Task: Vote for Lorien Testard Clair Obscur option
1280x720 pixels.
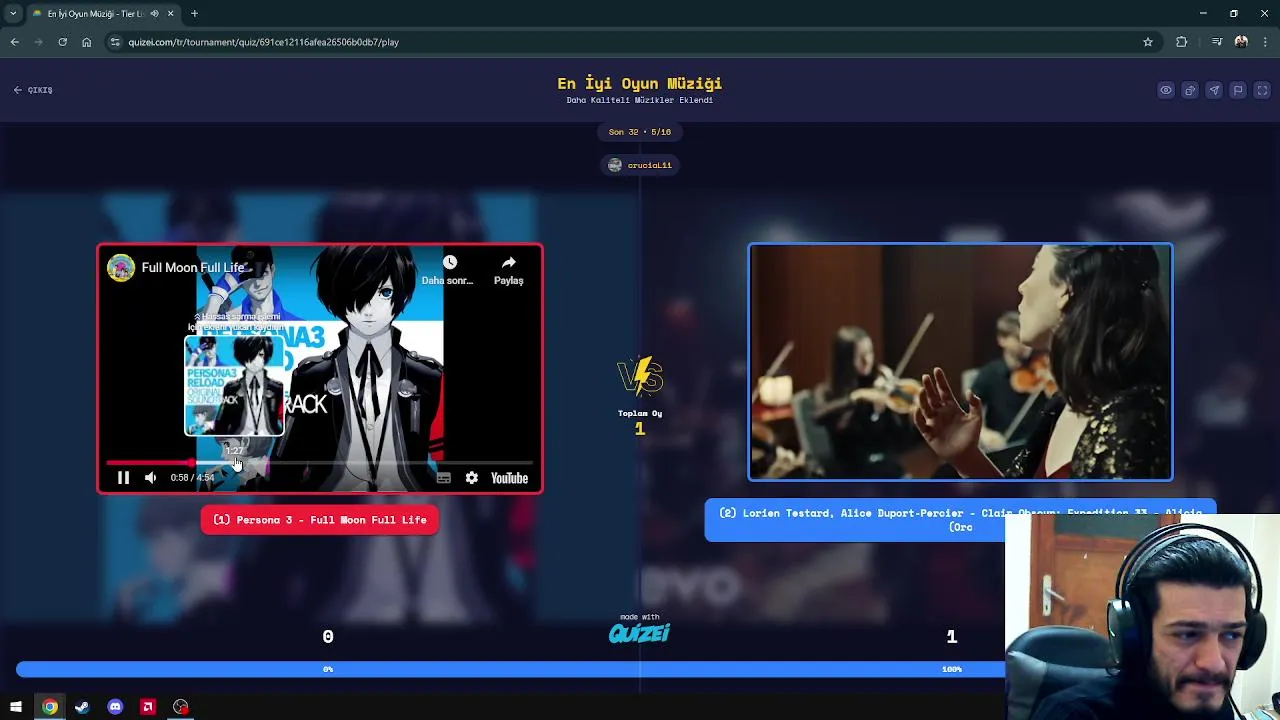Action: [x=960, y=520]
